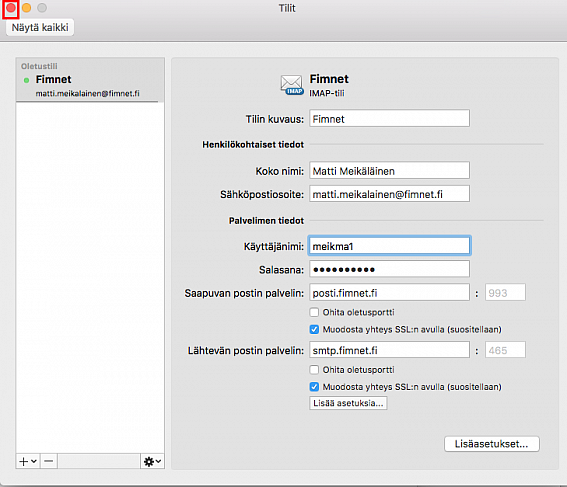The image size is (567, 487).
Task: Edit the Sähköpostiosoite field
Action: 389,194
